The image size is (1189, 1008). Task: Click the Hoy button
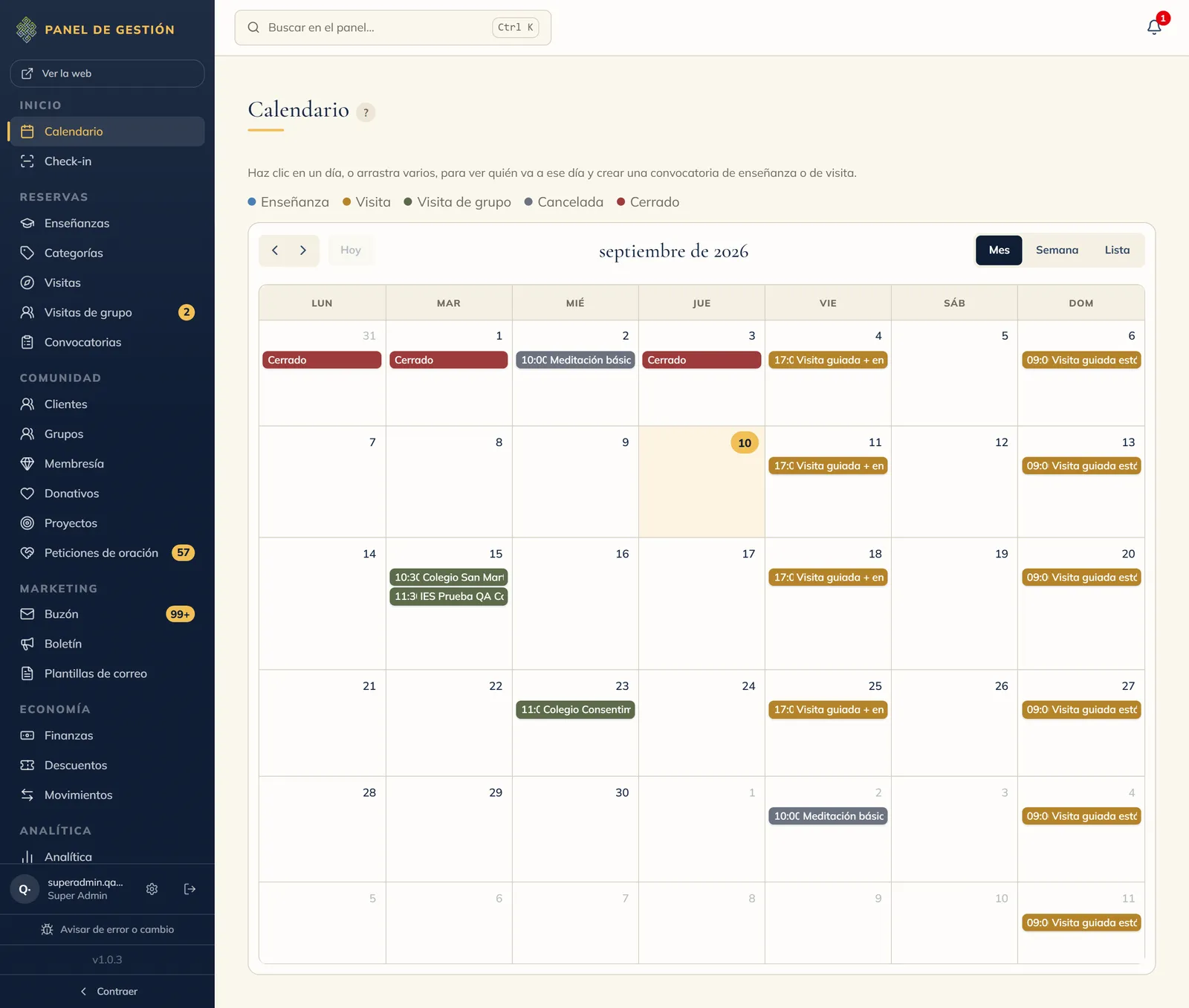tap(351, 251)
